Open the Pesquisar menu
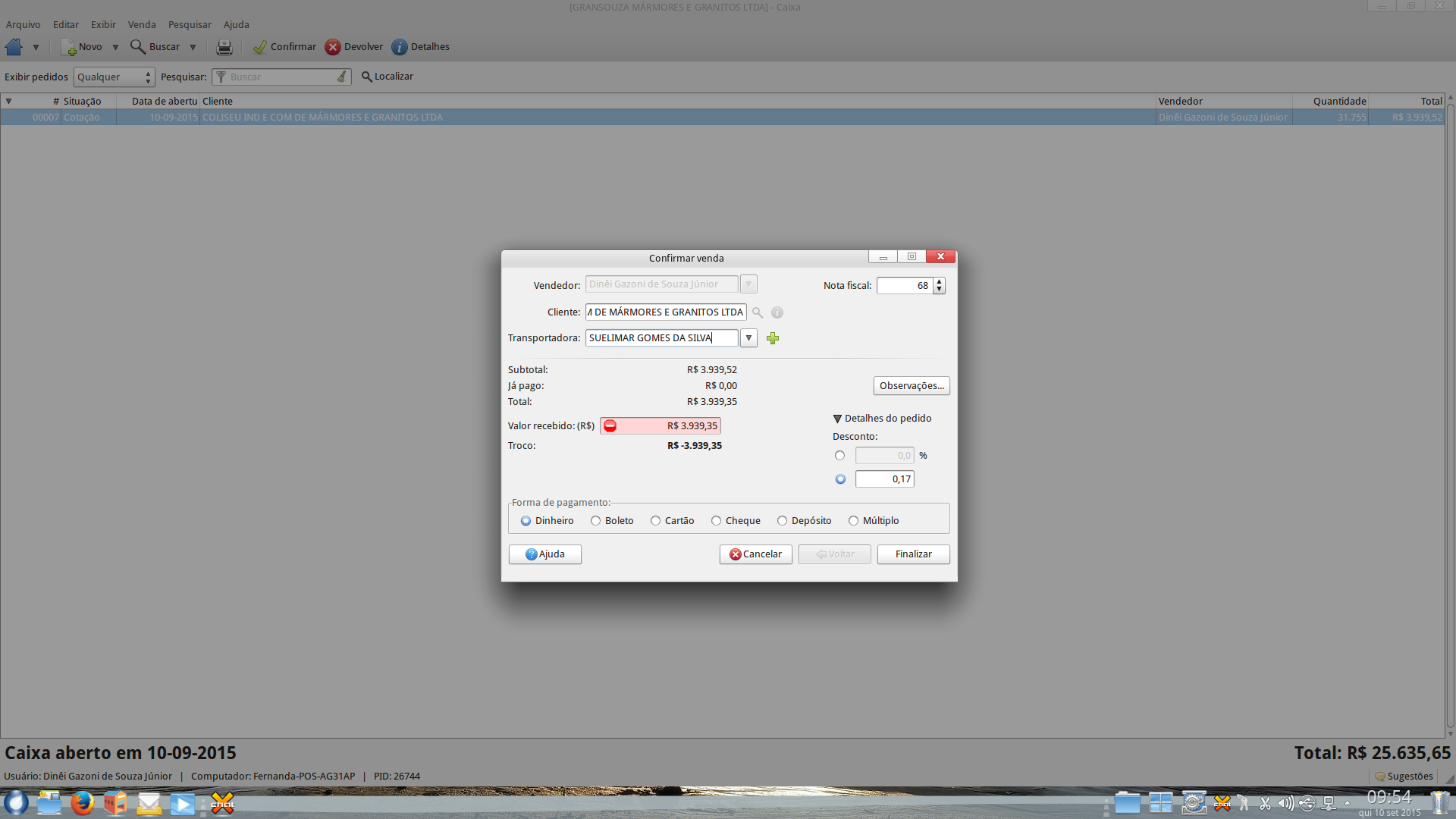1456x819 pixels. (190, 25)
